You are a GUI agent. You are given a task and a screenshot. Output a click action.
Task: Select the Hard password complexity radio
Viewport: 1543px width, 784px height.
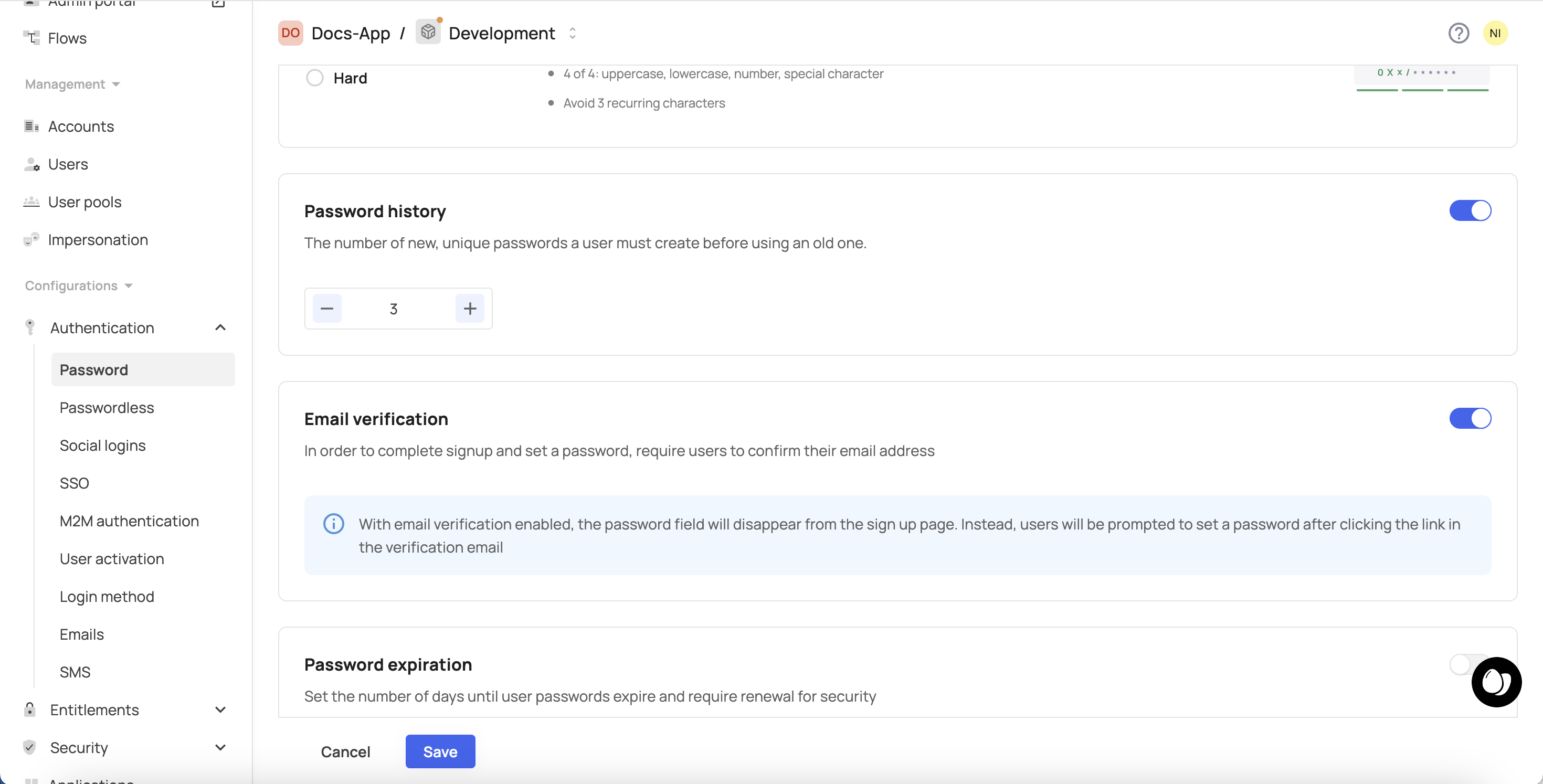314,78
